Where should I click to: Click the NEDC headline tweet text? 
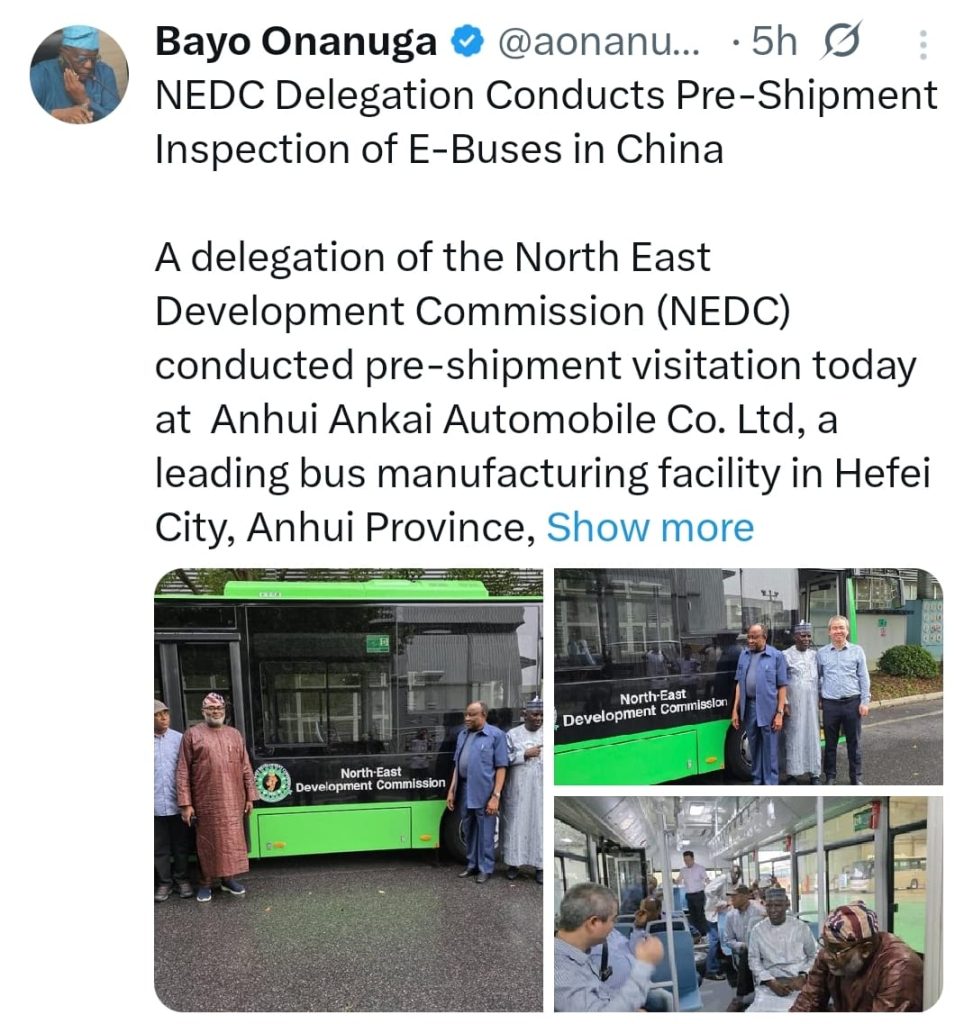(546, 122)
